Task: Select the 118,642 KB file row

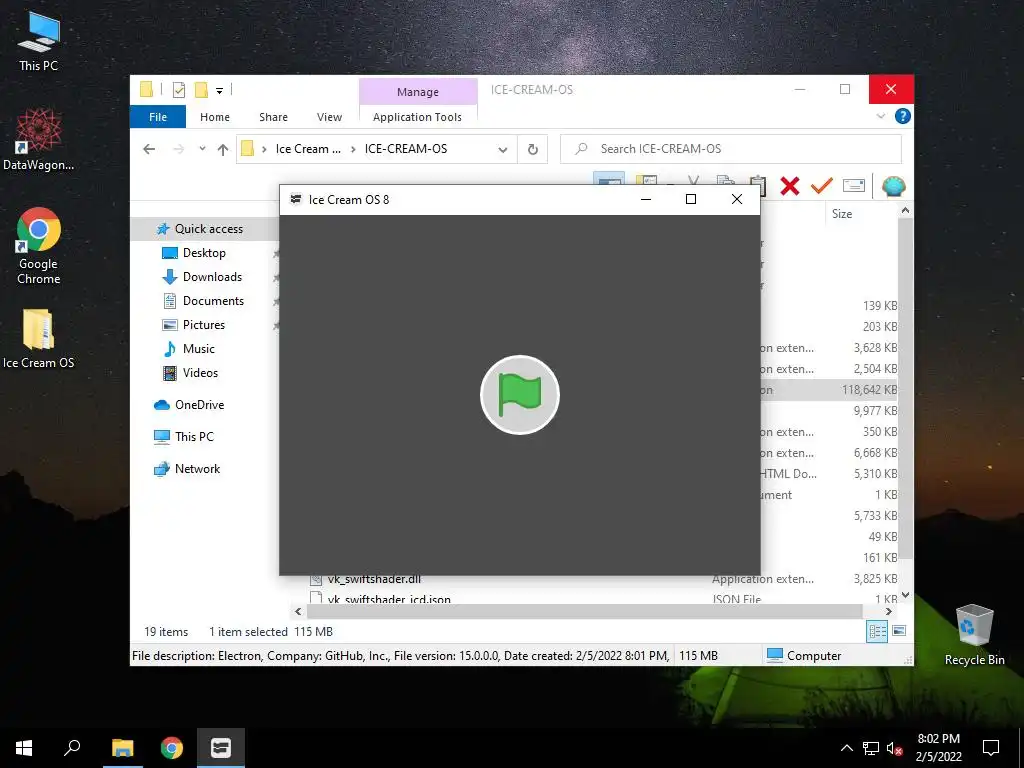Action: point(829,390)
